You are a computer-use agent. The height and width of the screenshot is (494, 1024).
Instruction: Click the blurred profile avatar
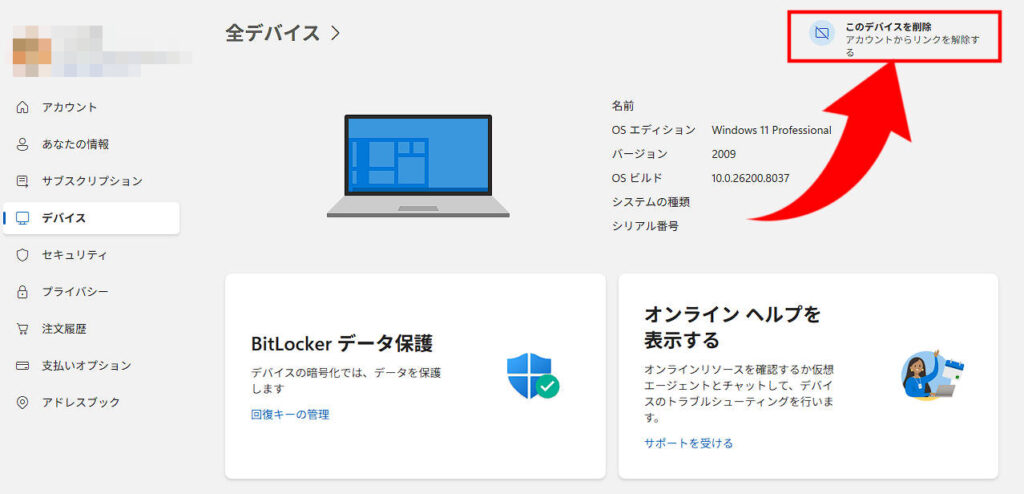click(x=33, y=51)
